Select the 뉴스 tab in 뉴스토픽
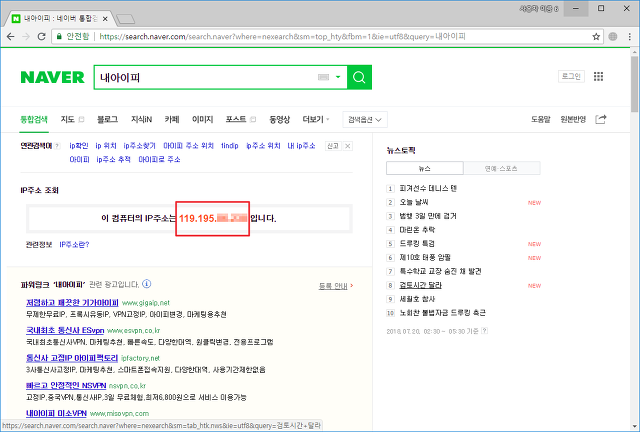The height and width of the screenshot is (432, 640). click(x=424, y=168)
